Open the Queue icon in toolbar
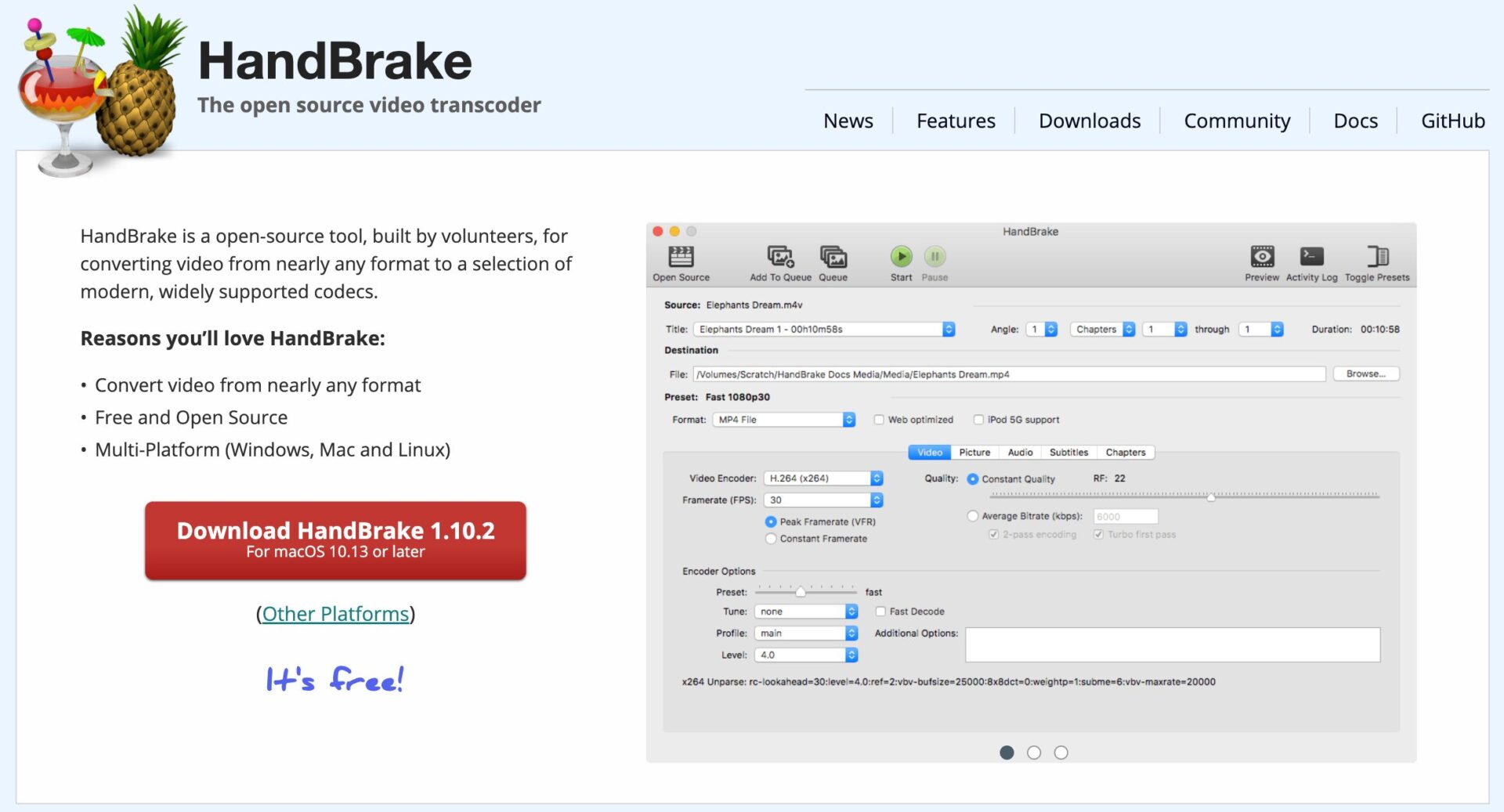The height and width of the screenshot is (812, 1504). [x=833, y=257]
